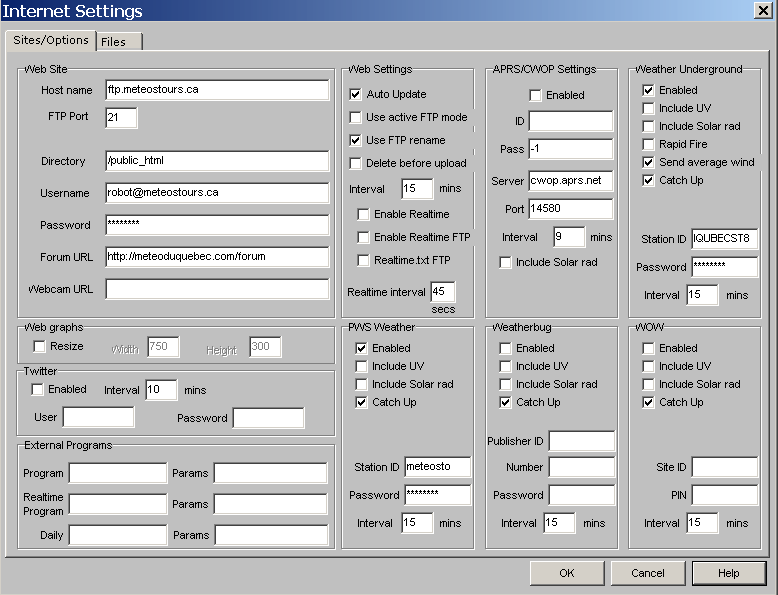Check the Web graphs Resize box
The image size is (778, 595).
click(40, 346)
